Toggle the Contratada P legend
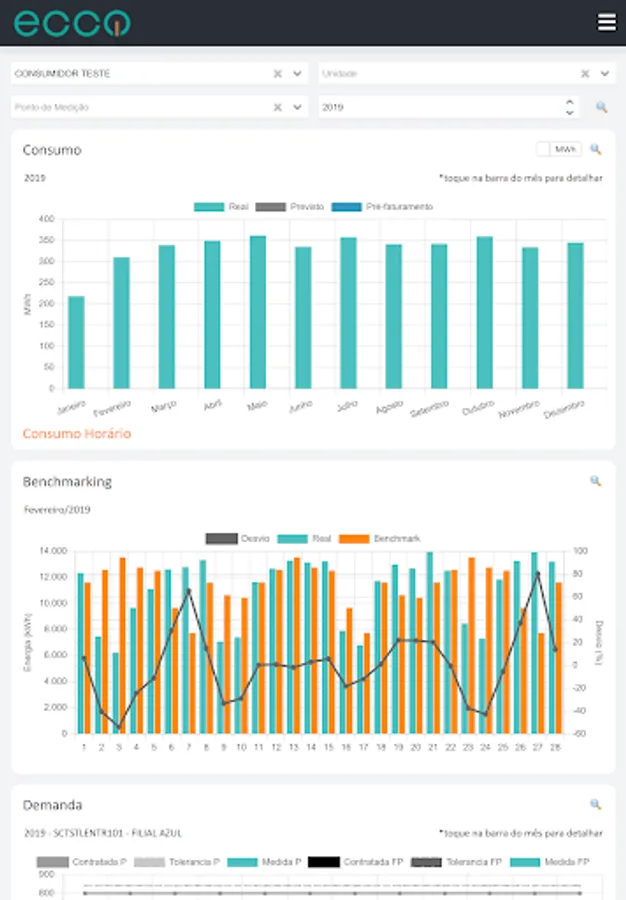Image resolution: width=626 pixels, height=900 pixels. point(81,862)
